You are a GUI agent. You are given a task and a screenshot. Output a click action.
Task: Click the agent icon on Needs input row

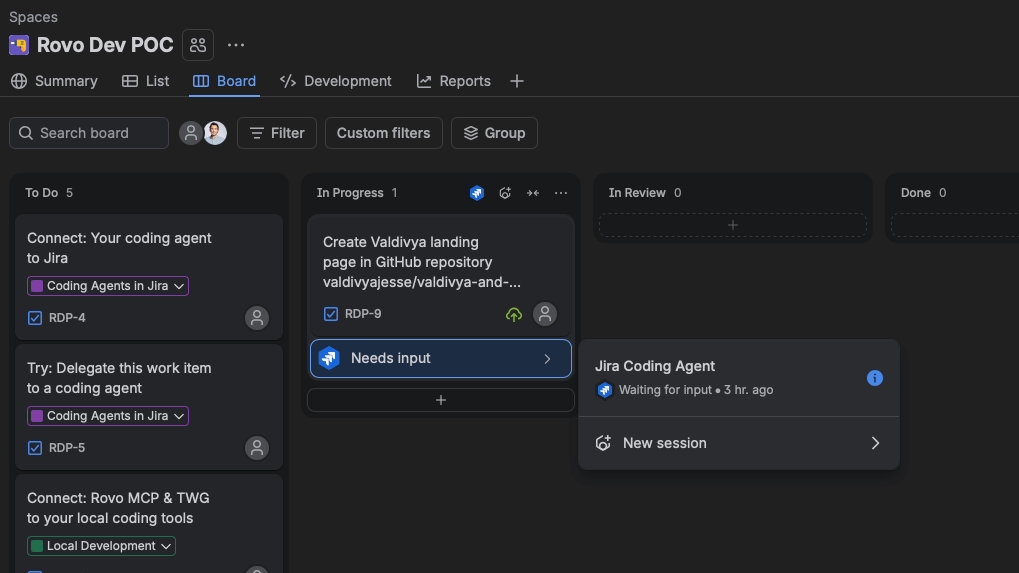(329, 358)
